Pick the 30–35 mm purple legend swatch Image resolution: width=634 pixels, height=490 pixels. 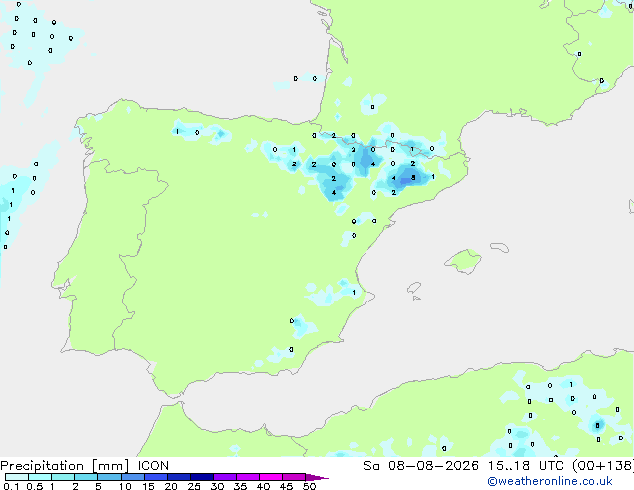point(224,477)
